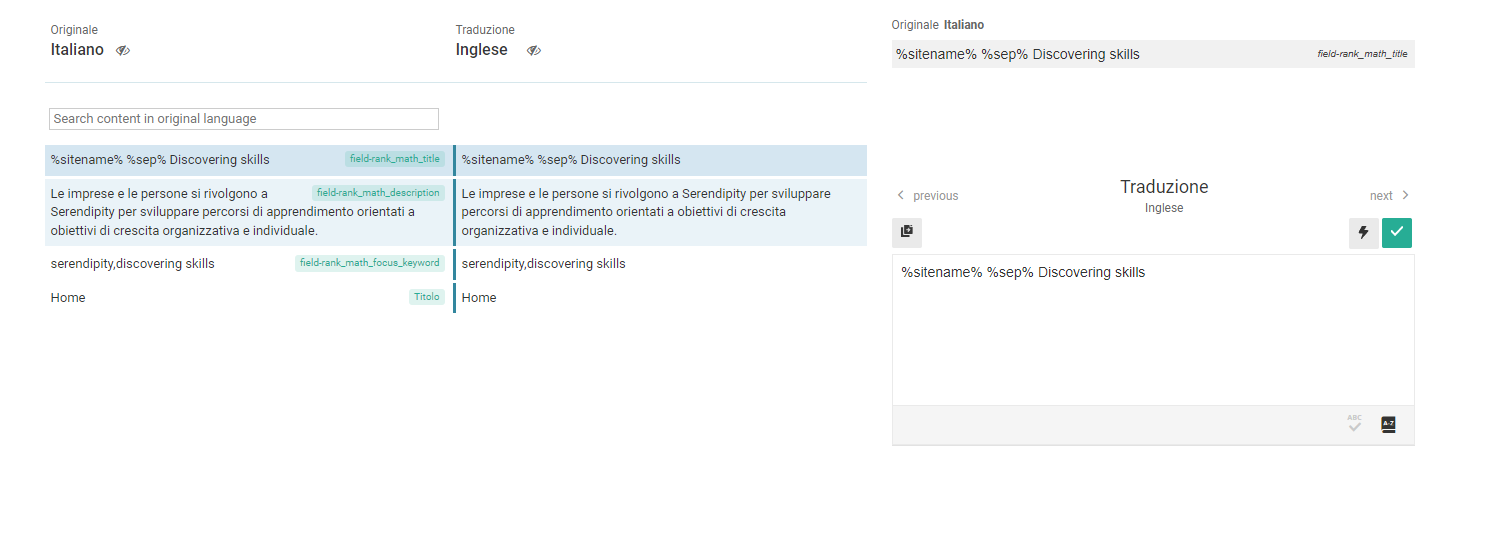Click the serendipity translated keyword cell
This screenshot has height=553, width=1512.
(660, 264)
